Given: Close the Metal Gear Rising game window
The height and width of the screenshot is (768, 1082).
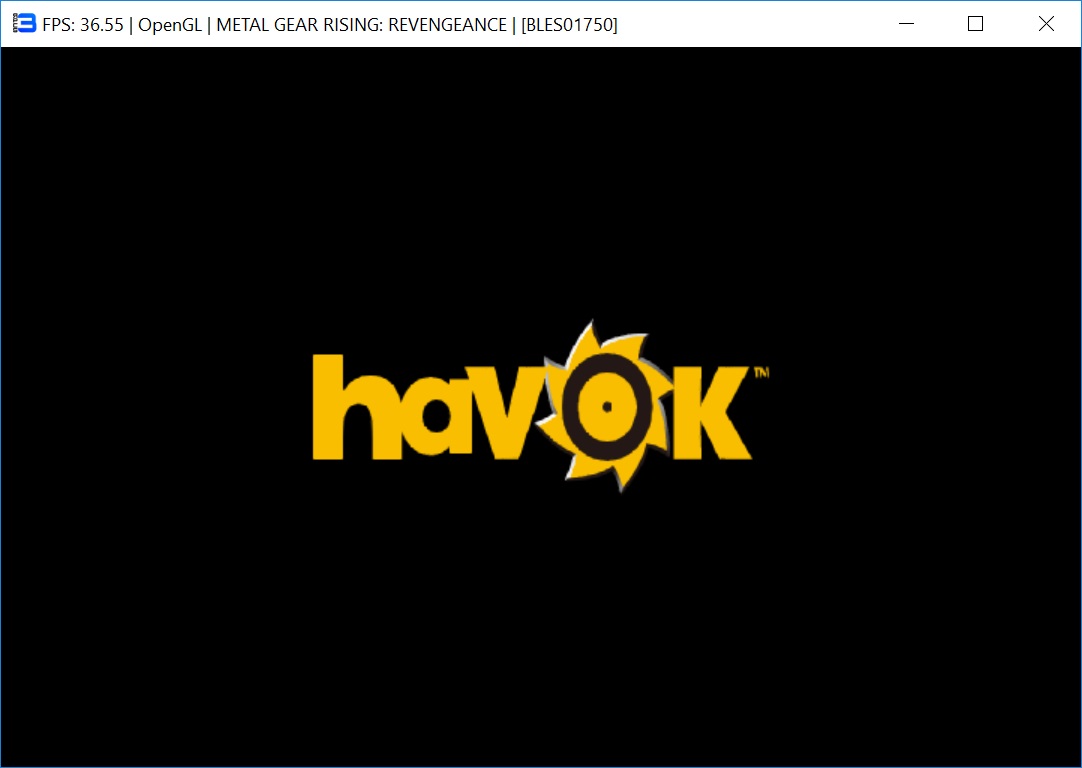Looking at the screenshot, I should tap(1046, 23).
